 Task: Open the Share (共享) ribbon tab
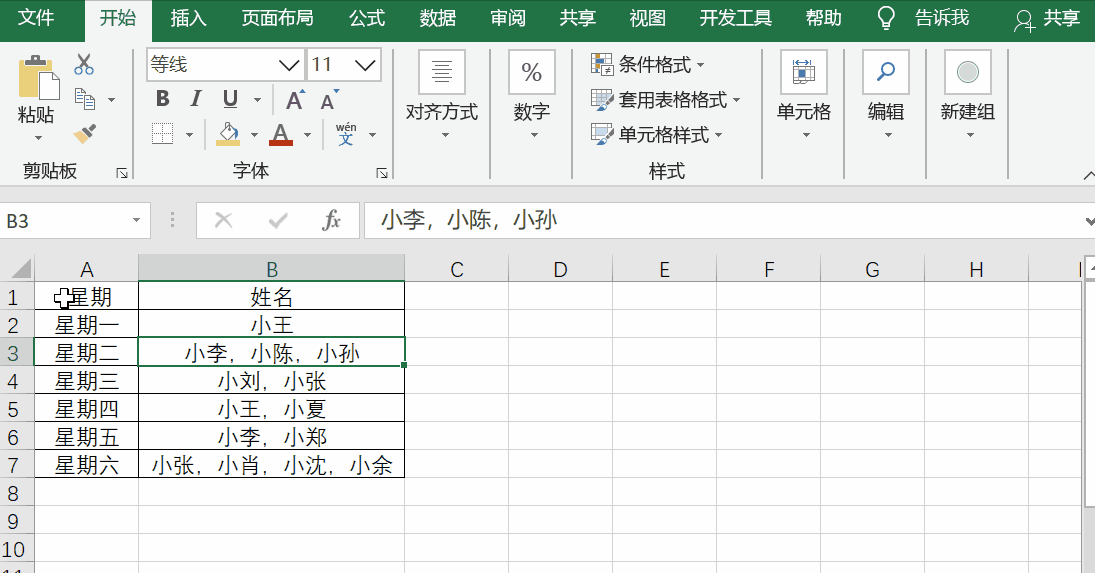[x=578, y=17]
